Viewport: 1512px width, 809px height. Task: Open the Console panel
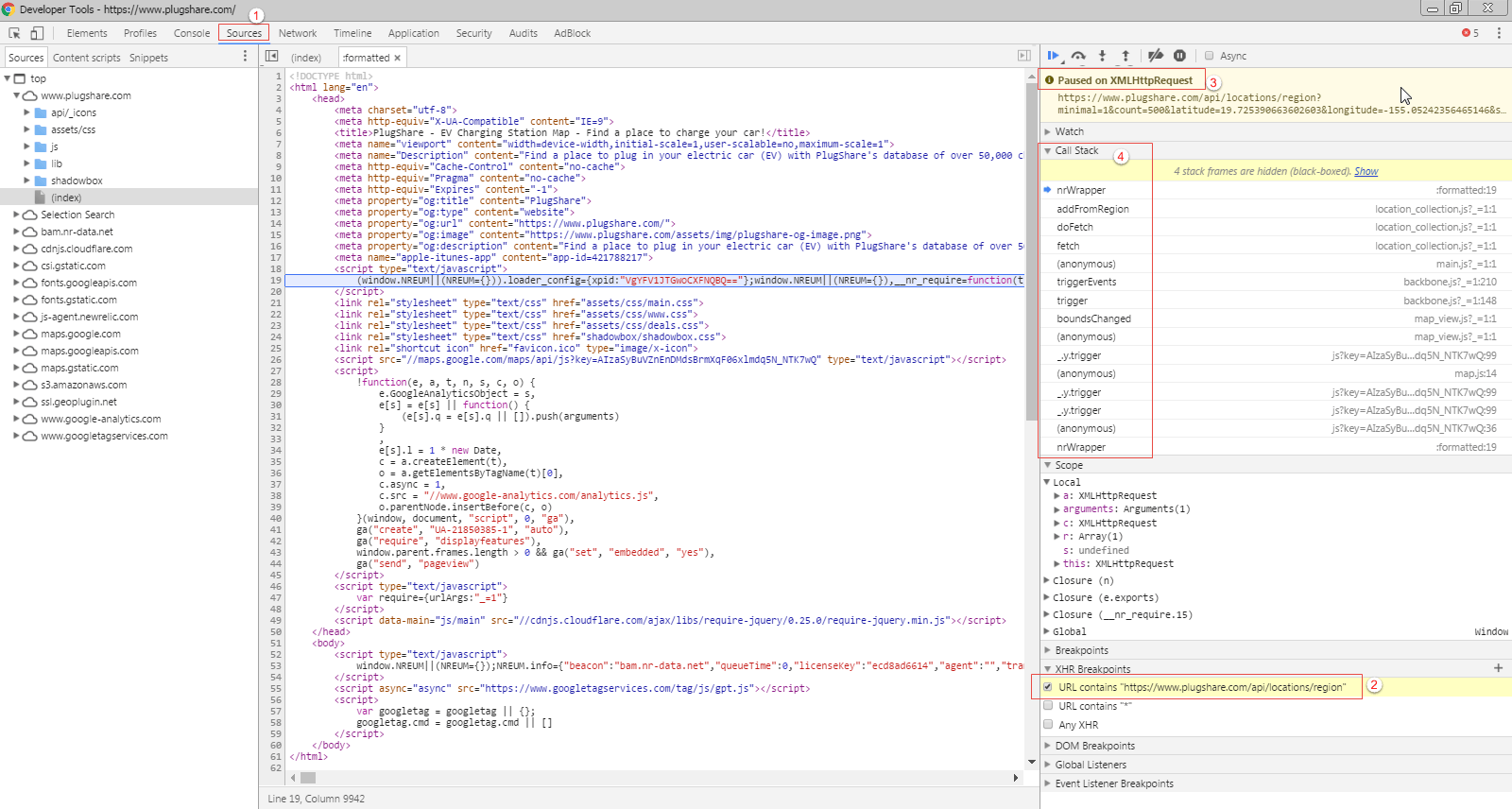pos(192,33)
